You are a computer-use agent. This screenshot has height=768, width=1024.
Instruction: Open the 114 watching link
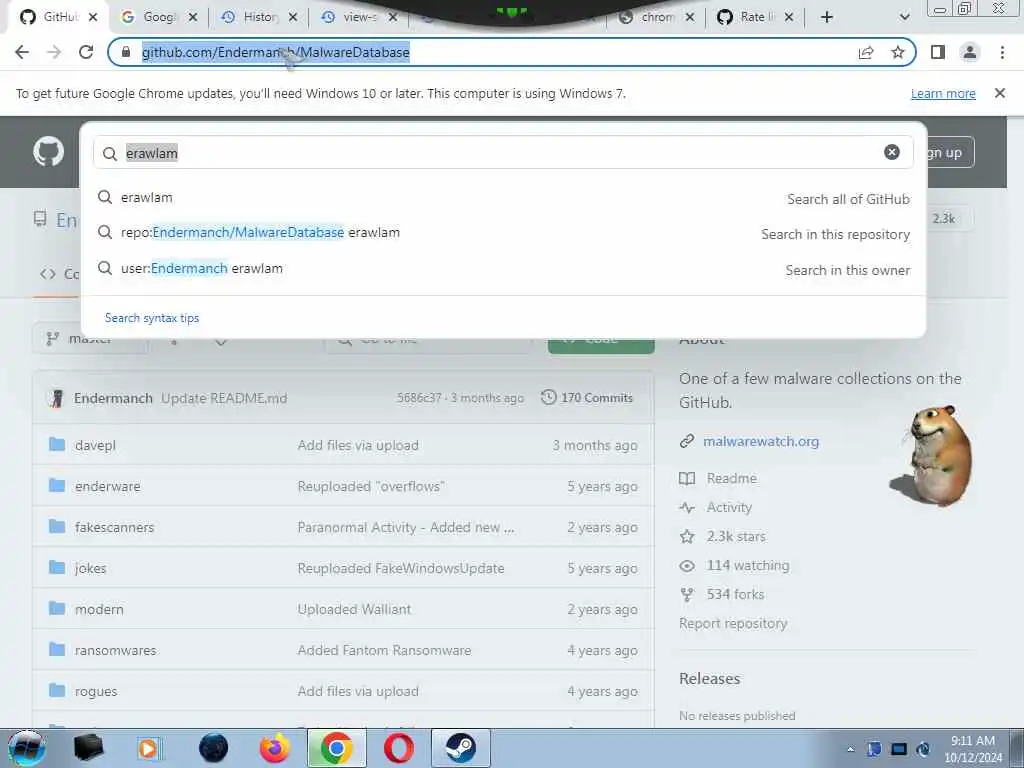coord(748,566)
